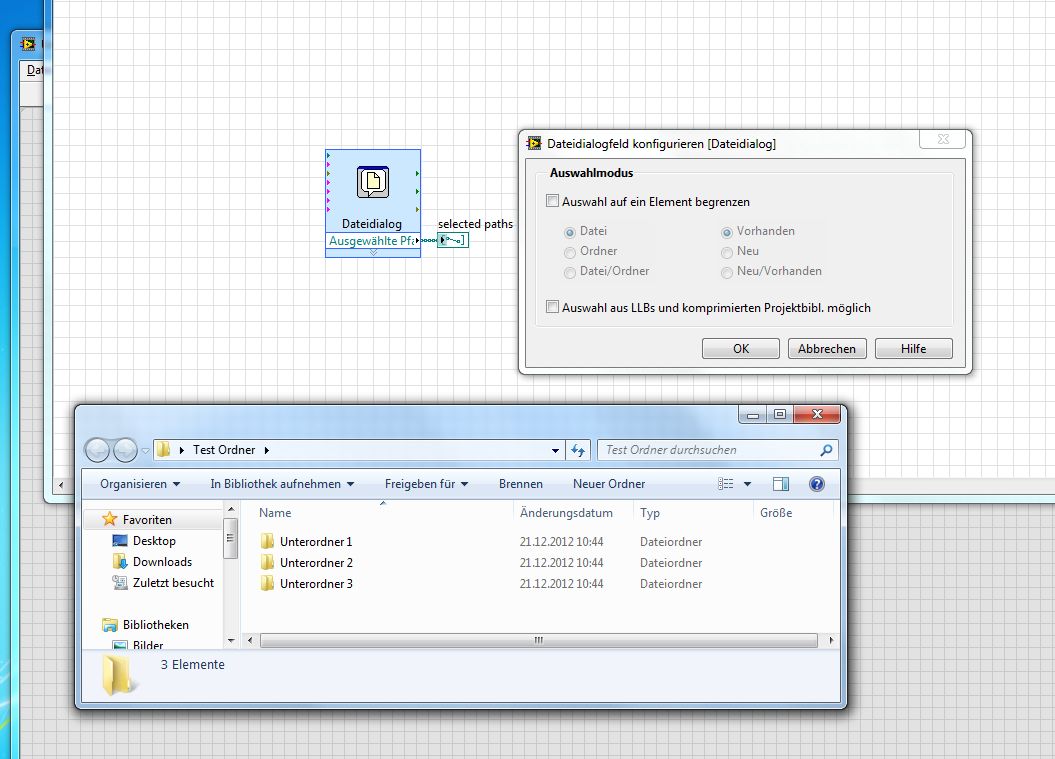1055x759 pixels.
Task: Click file list scroll left arrow
Action: pos(250,640)
